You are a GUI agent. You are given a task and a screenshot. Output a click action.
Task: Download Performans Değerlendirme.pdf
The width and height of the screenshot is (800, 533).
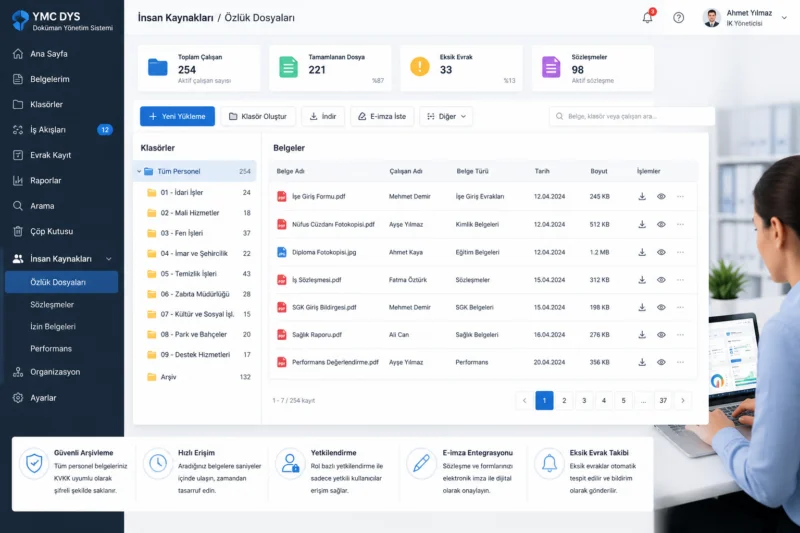[x=642, y=362]
